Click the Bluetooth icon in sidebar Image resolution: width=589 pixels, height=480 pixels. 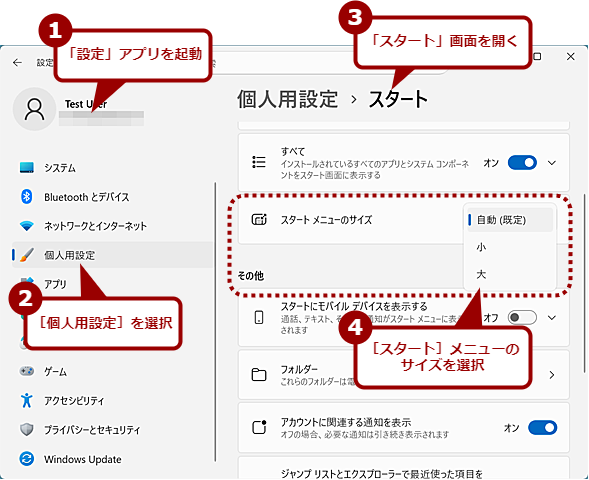click(x=27, y=196)
